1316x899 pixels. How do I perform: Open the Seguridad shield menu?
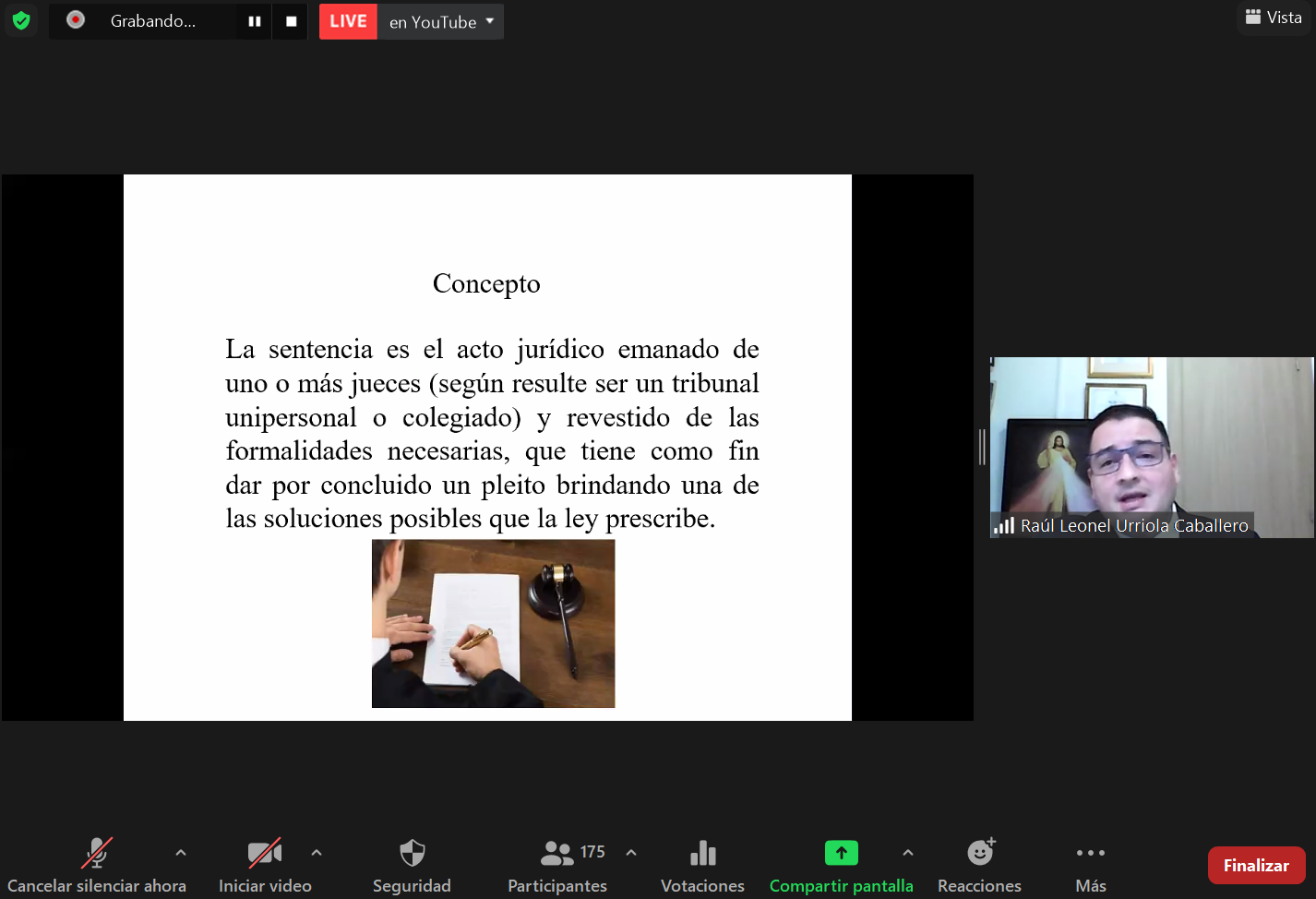(412, 853)
